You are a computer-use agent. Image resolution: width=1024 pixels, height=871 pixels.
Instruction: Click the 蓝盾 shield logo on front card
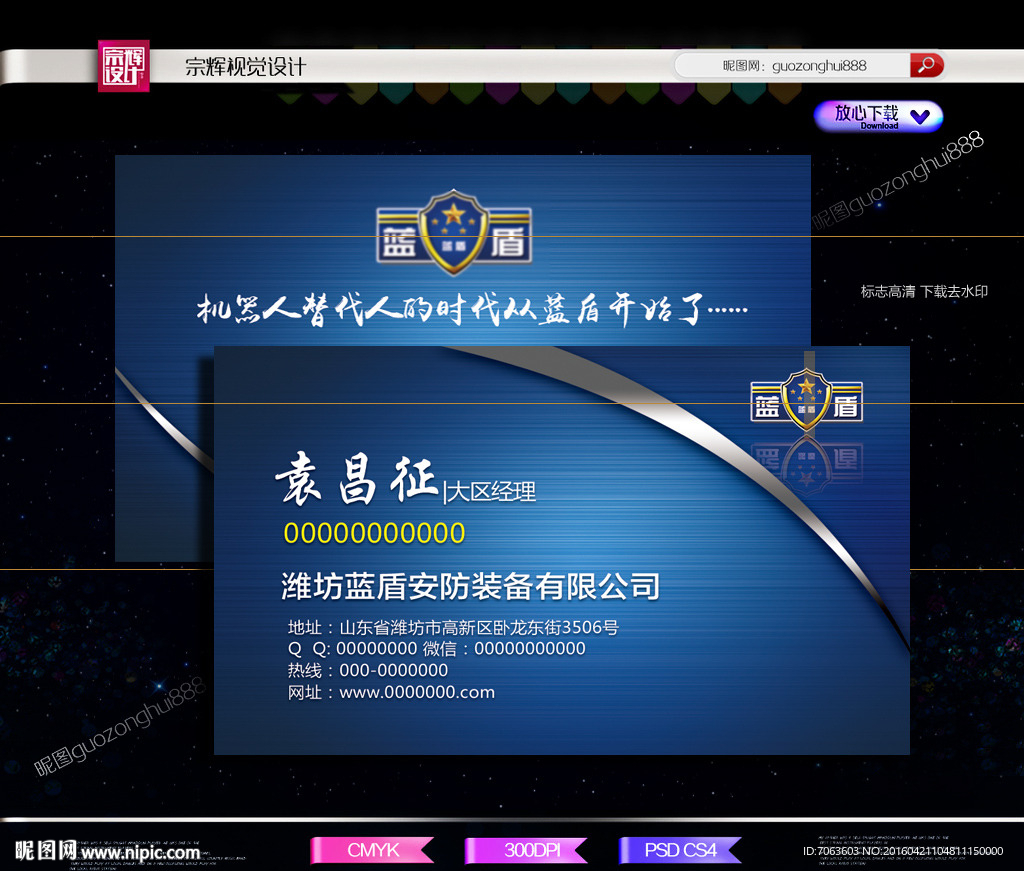[807, 400]
